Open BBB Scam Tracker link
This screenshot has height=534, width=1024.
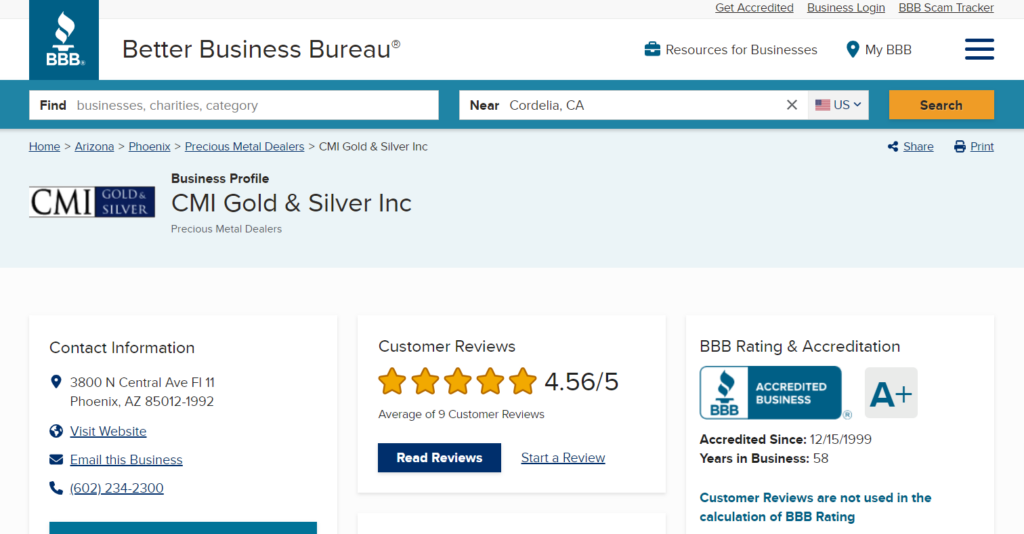coord(946,8)
